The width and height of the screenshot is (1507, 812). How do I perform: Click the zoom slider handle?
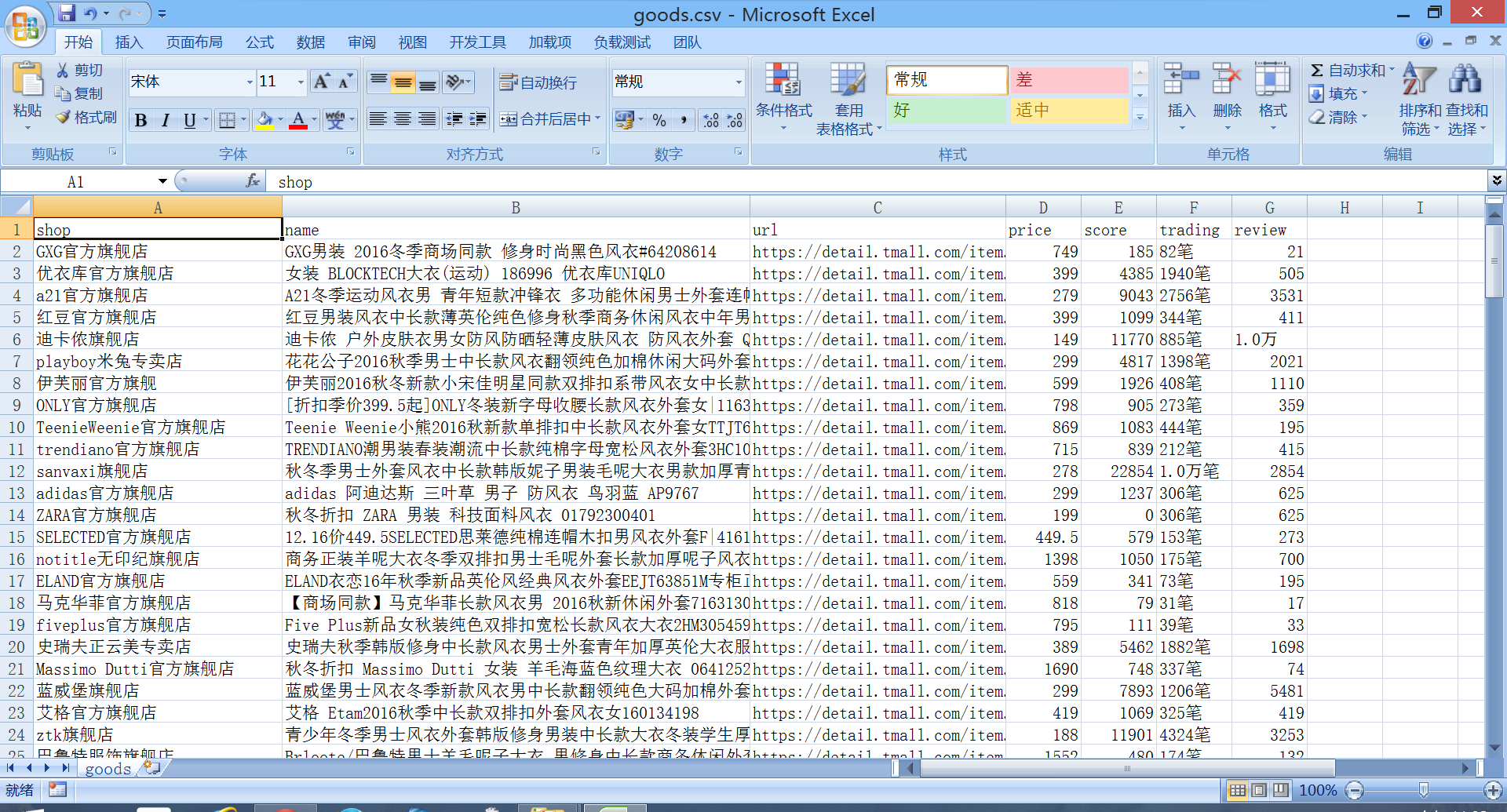(x=1424, y=790)
